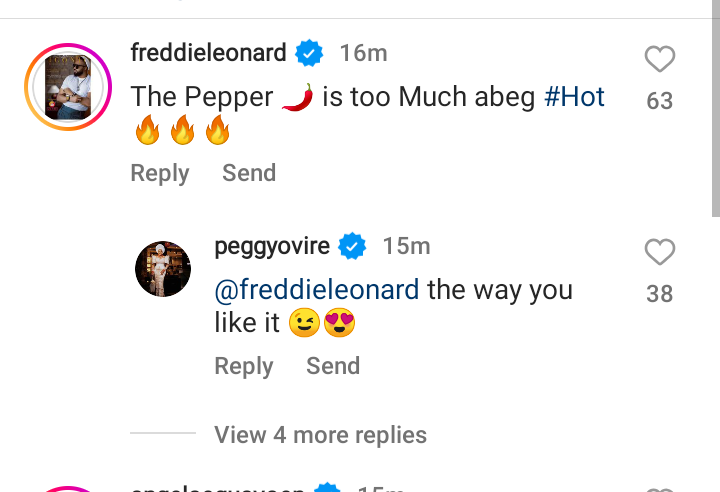View the 63 likes count
The width and height of the screenshot is (720, 492).
click(660, 101)
